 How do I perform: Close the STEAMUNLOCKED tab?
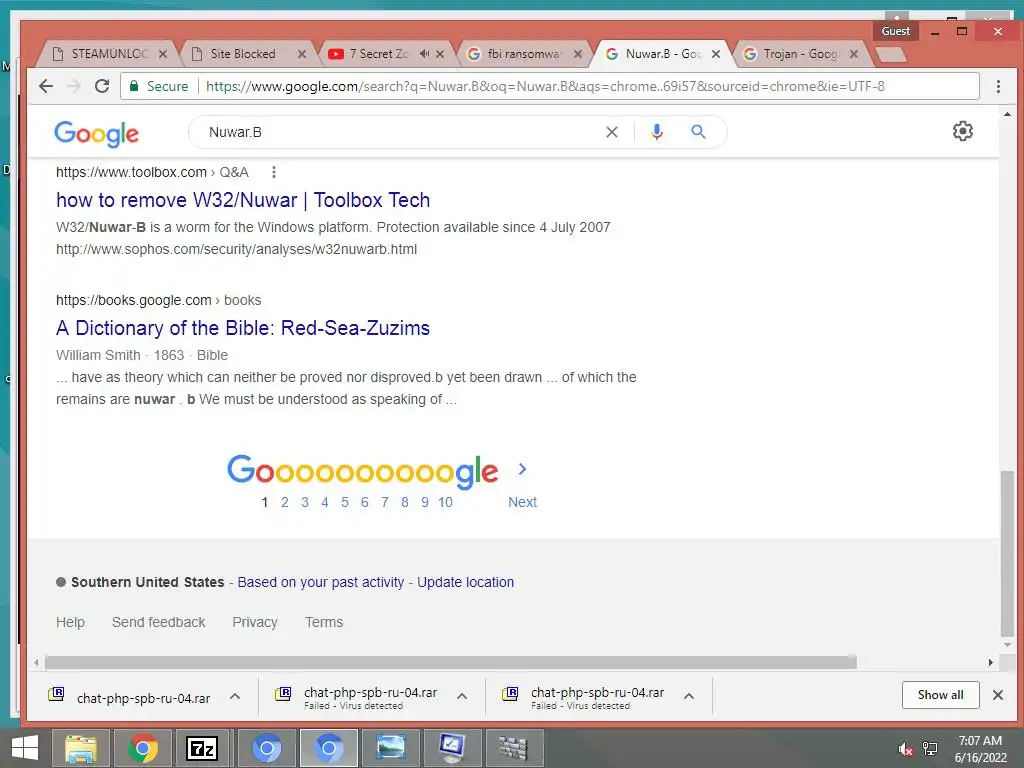tap(163, 54)
